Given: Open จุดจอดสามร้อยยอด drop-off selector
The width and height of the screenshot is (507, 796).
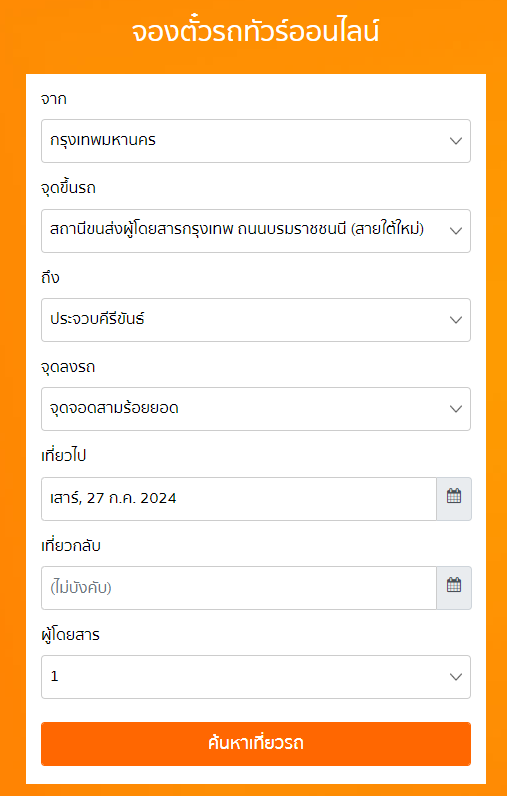Looking at the screenshot, I should pos(256,409).
